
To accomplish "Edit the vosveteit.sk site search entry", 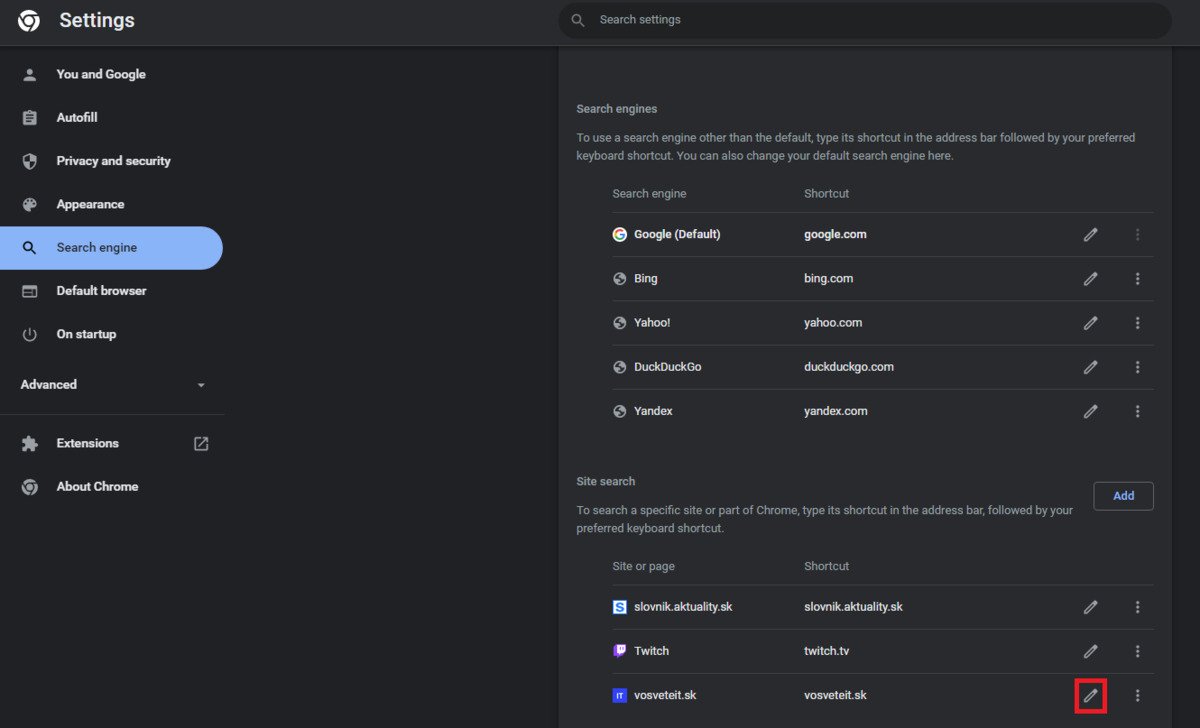I will pos(1090,695).
